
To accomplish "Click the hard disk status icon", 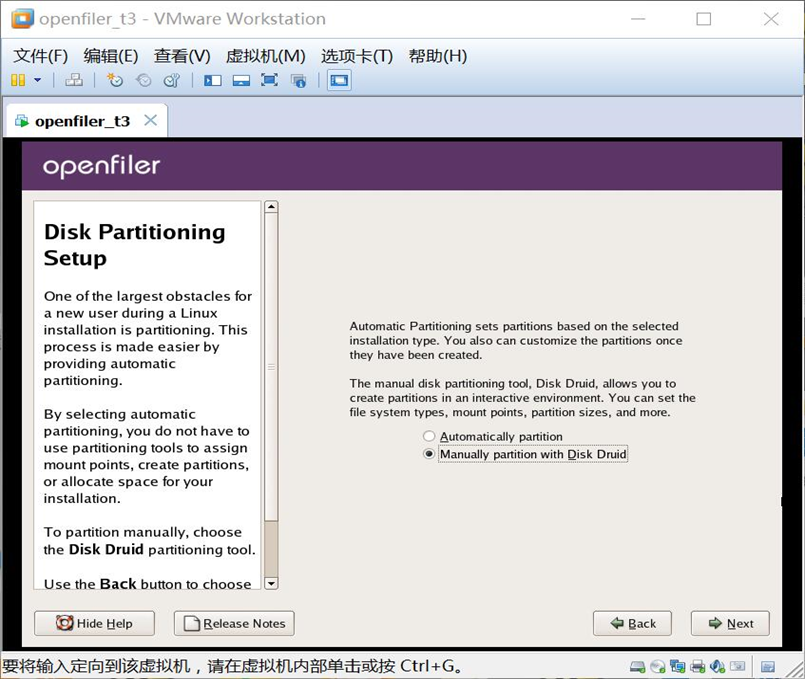I will (x=638, y=667).
